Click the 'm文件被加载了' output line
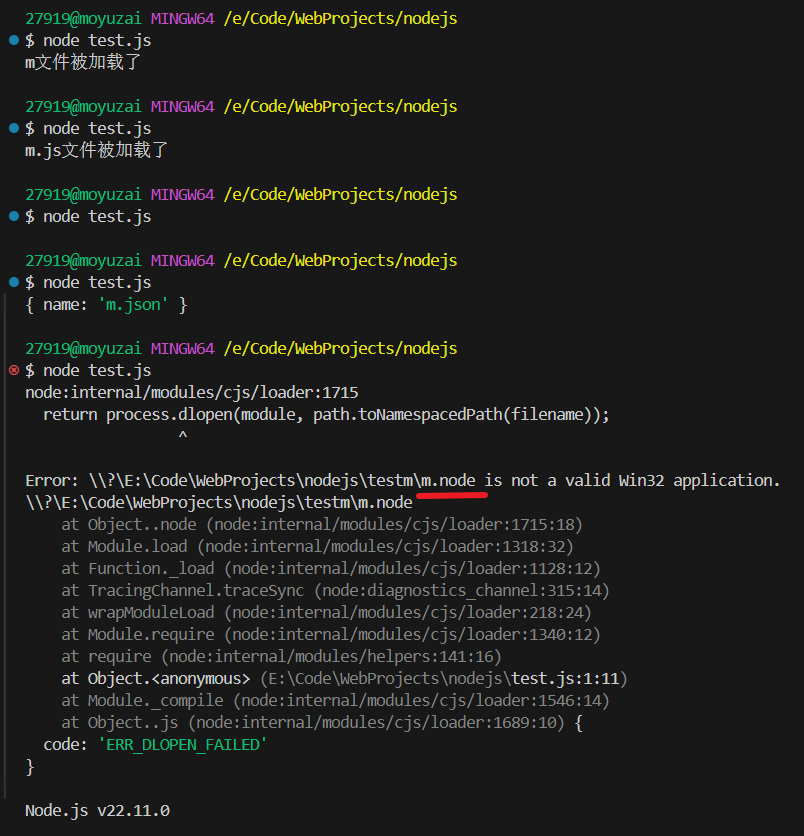804x836 pixels. click(x=83, y=62)
